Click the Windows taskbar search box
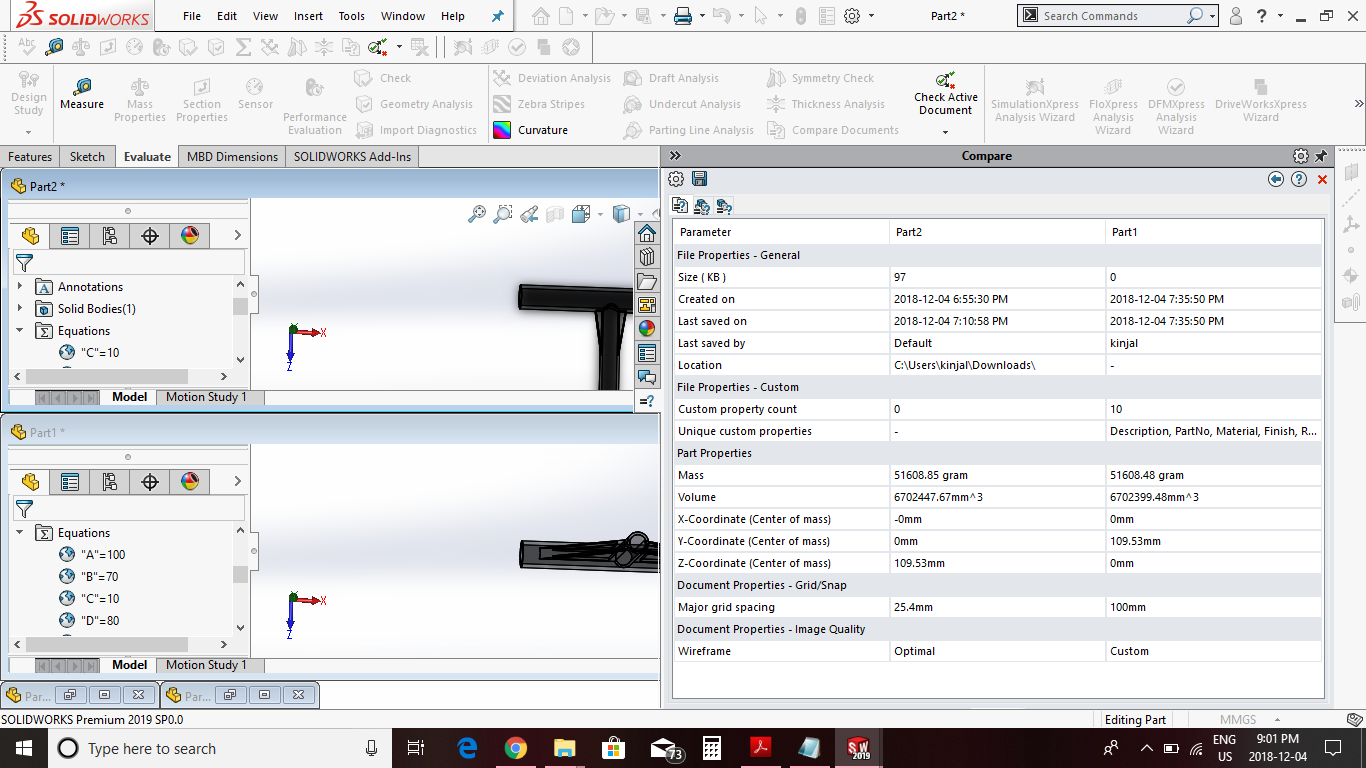1366x768 pixels. point(219,748)
